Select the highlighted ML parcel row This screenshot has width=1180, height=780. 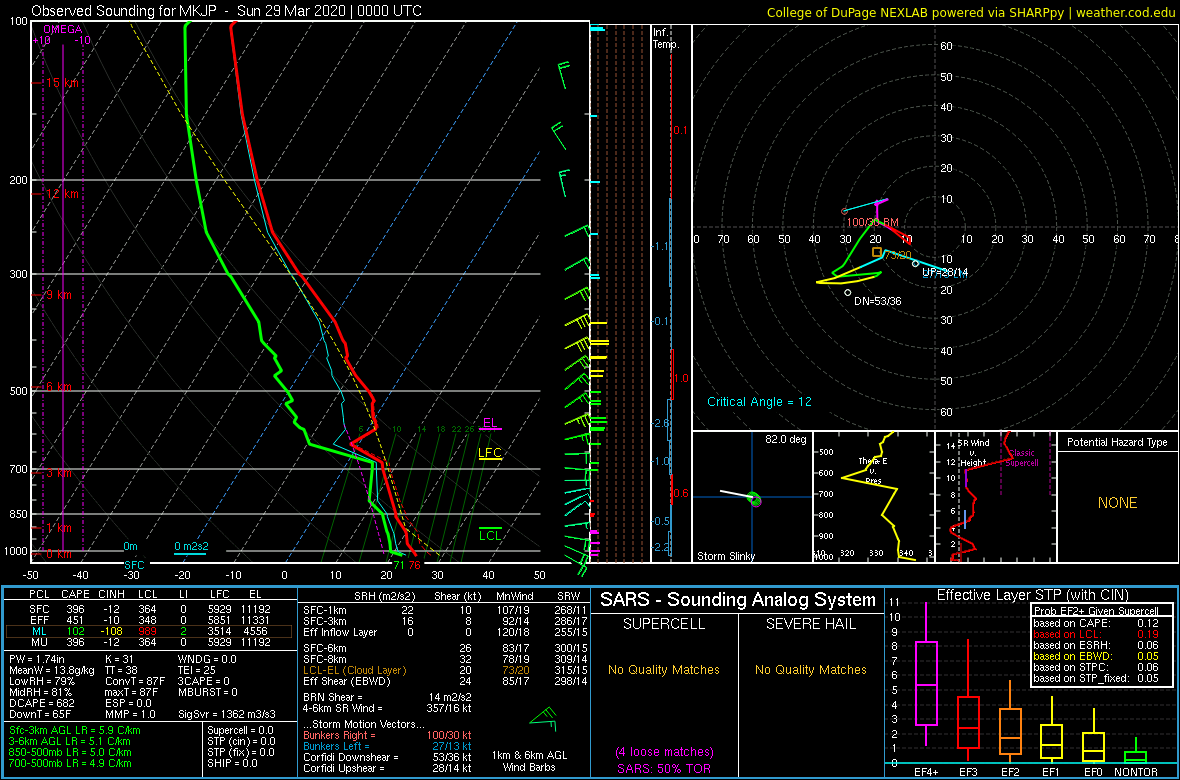coord(148,631)
